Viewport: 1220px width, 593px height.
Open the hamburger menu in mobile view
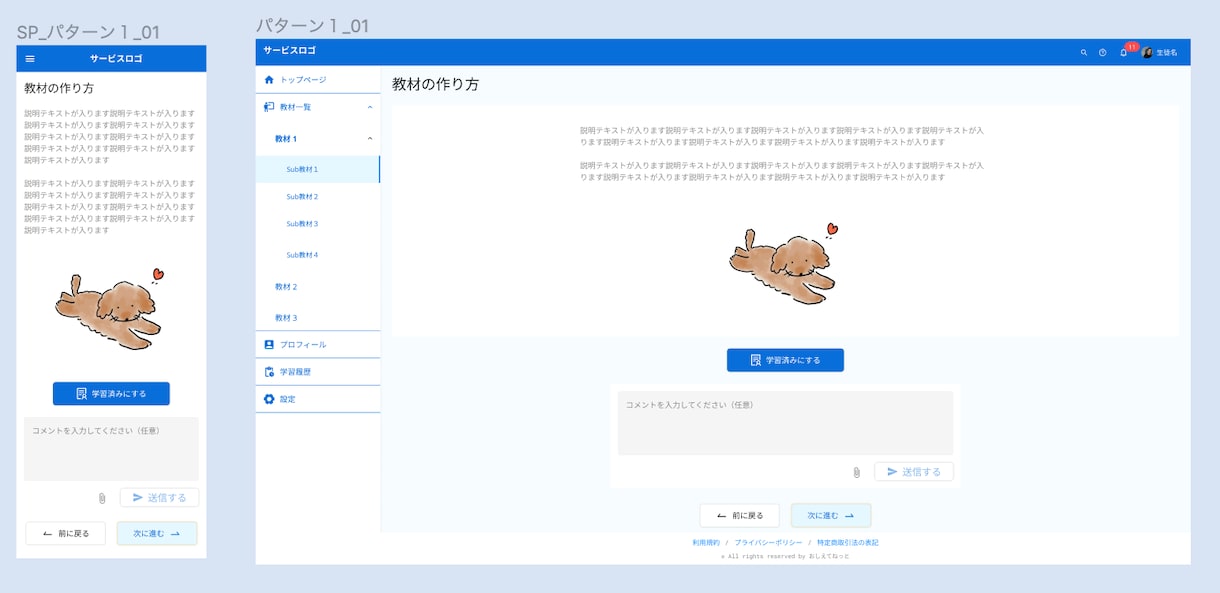30,59
